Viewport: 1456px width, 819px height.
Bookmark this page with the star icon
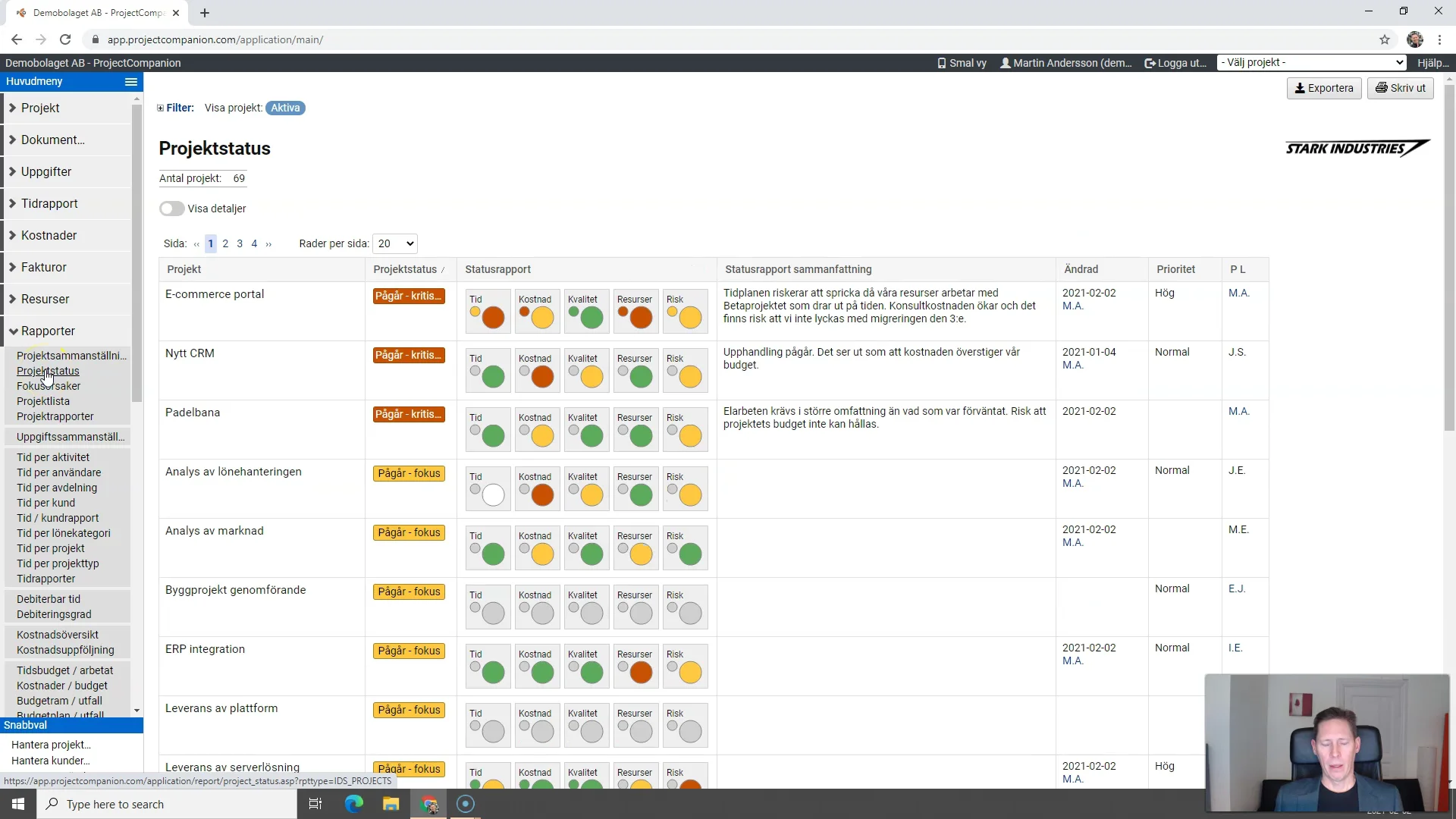pyautogui.click(x=1385, y=39)
